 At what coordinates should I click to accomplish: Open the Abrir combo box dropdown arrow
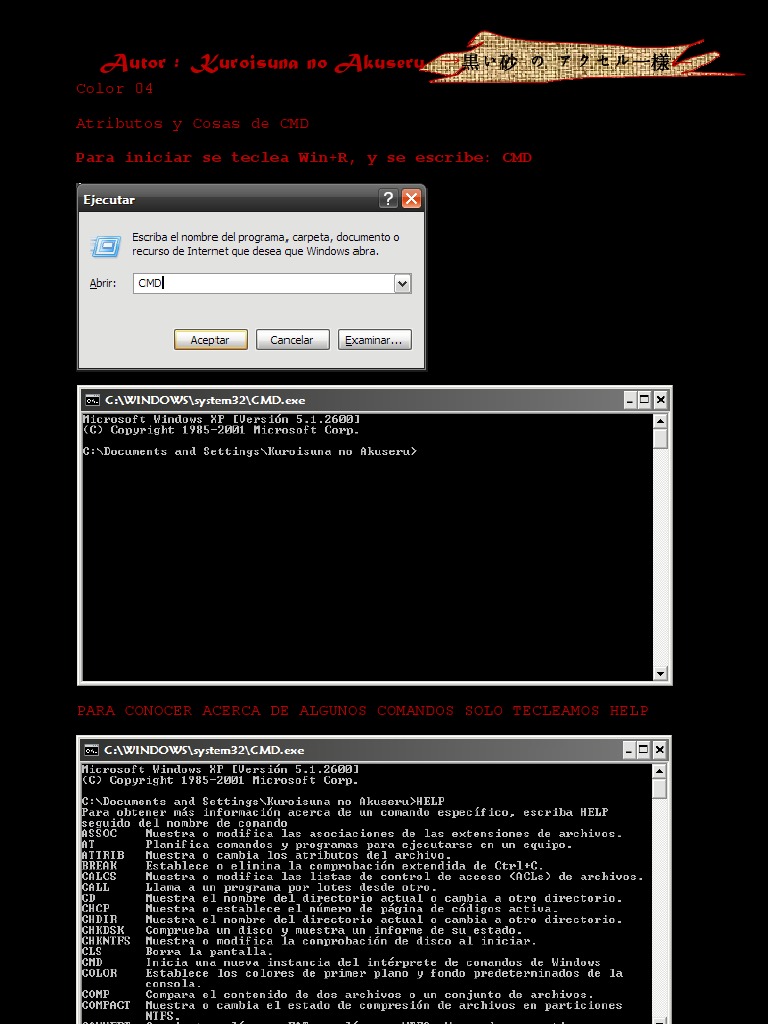coord(402,283)
